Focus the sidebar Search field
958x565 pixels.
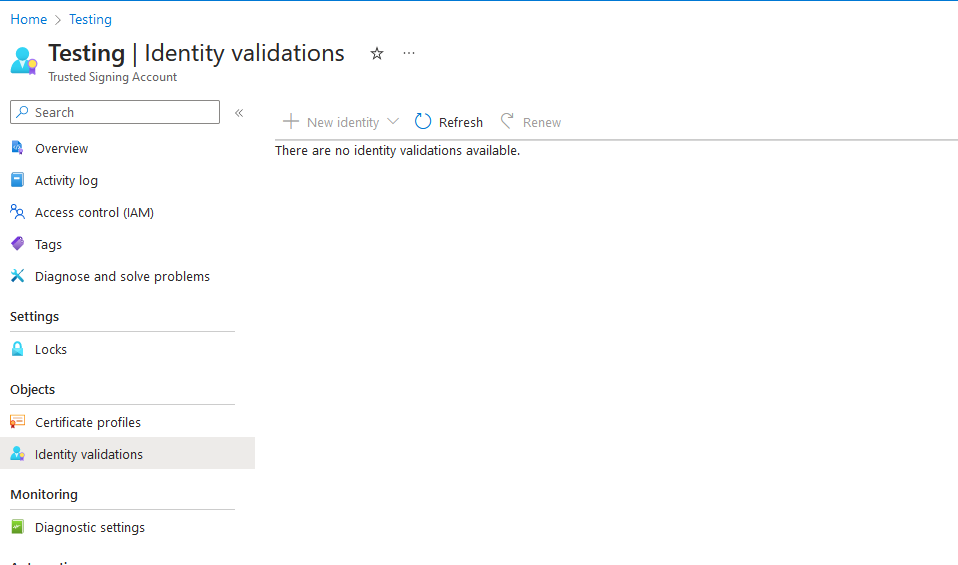click(x=115, y=112)
